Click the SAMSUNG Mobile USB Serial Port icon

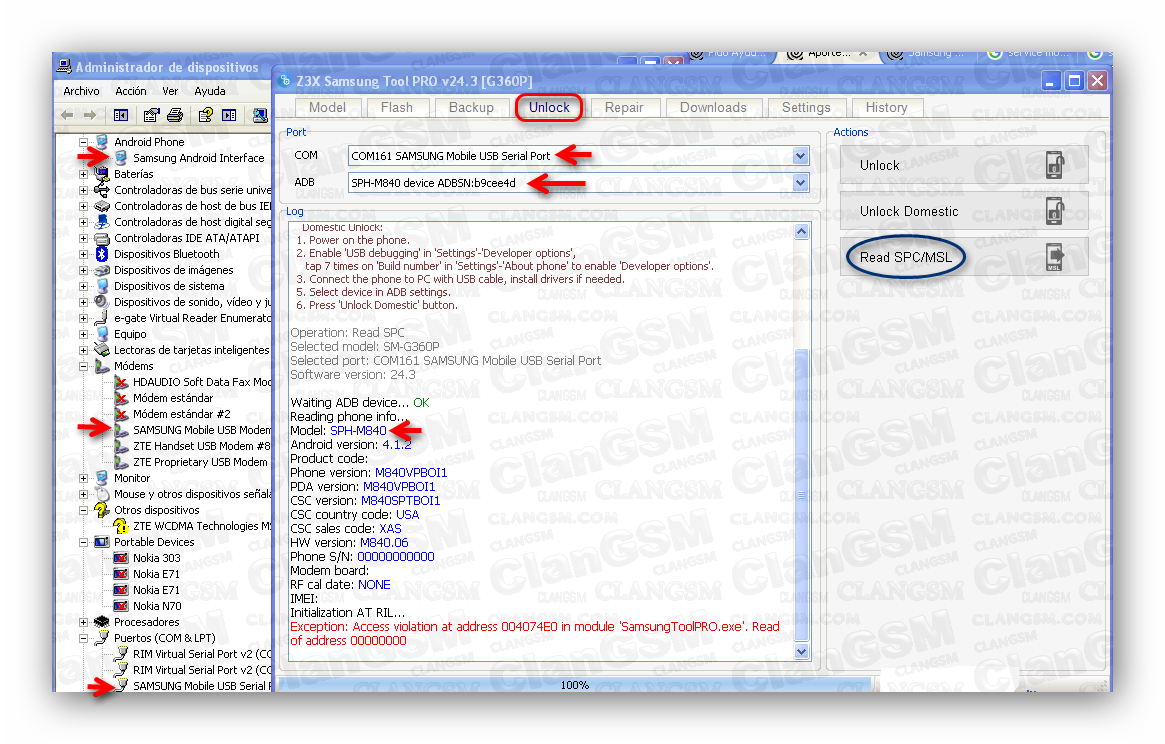(121, 685)
